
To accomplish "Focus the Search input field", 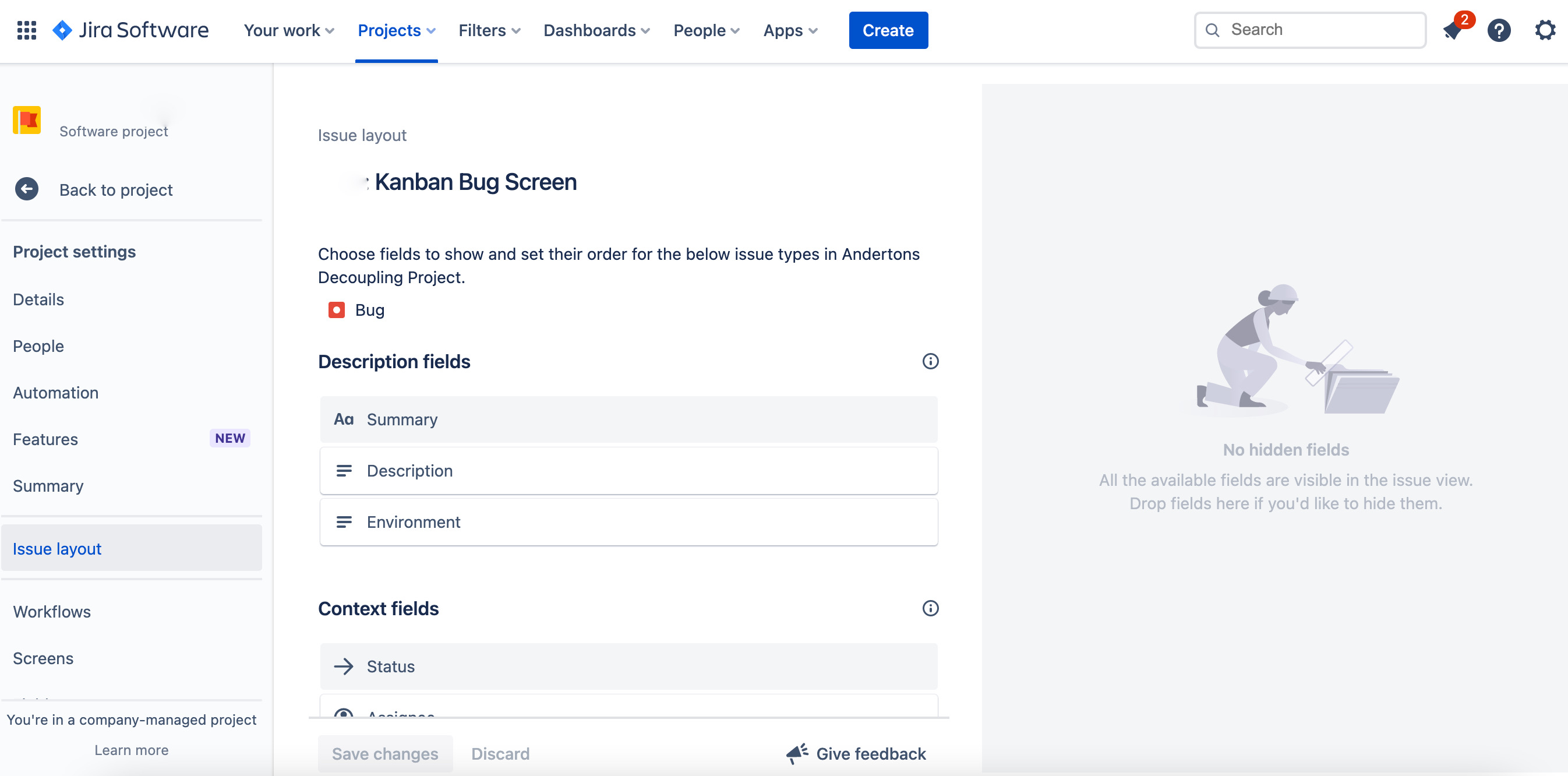I will [1310, 30].
